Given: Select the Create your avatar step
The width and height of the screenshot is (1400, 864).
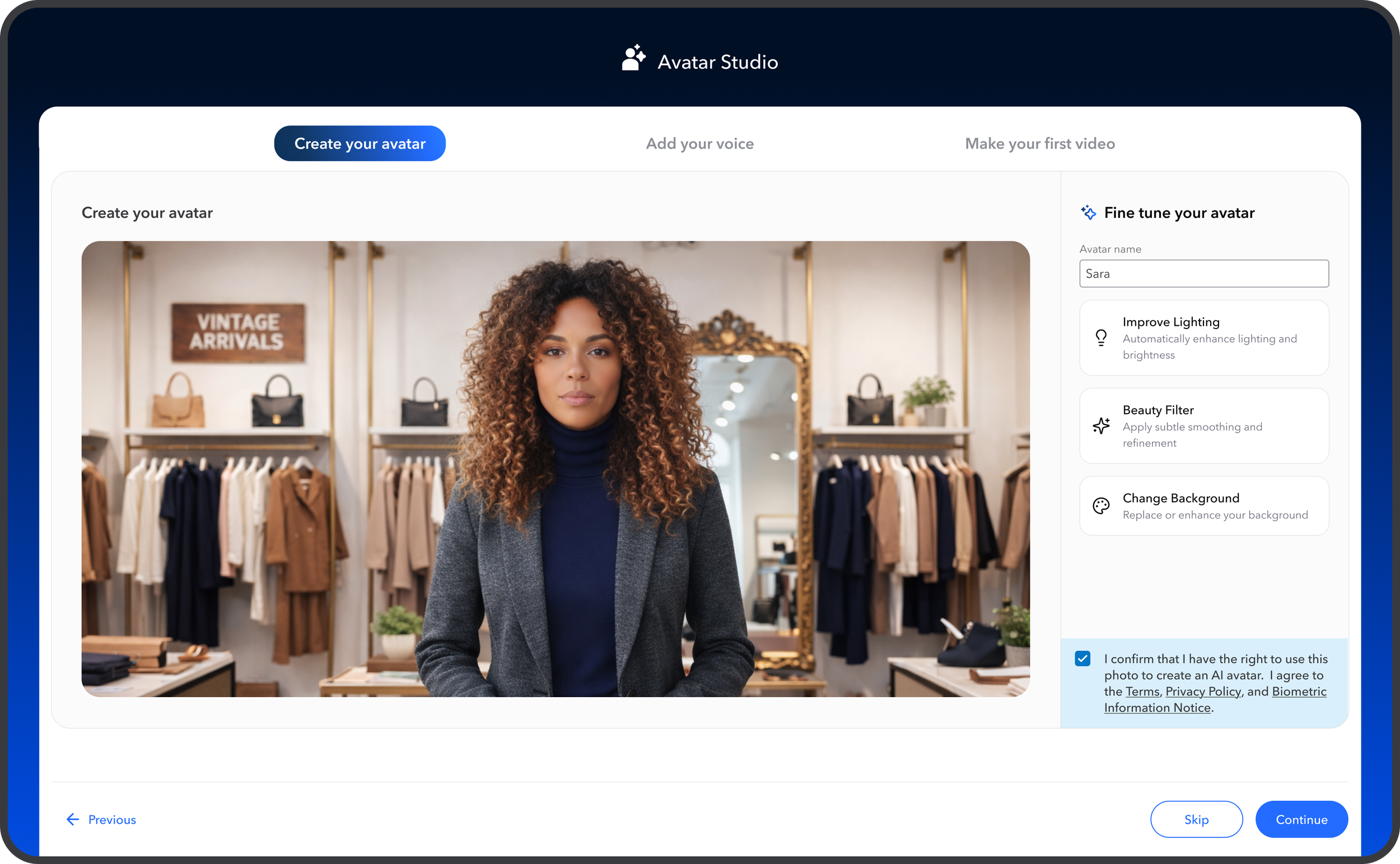Looking at the screenshot, I should [360, 143].
